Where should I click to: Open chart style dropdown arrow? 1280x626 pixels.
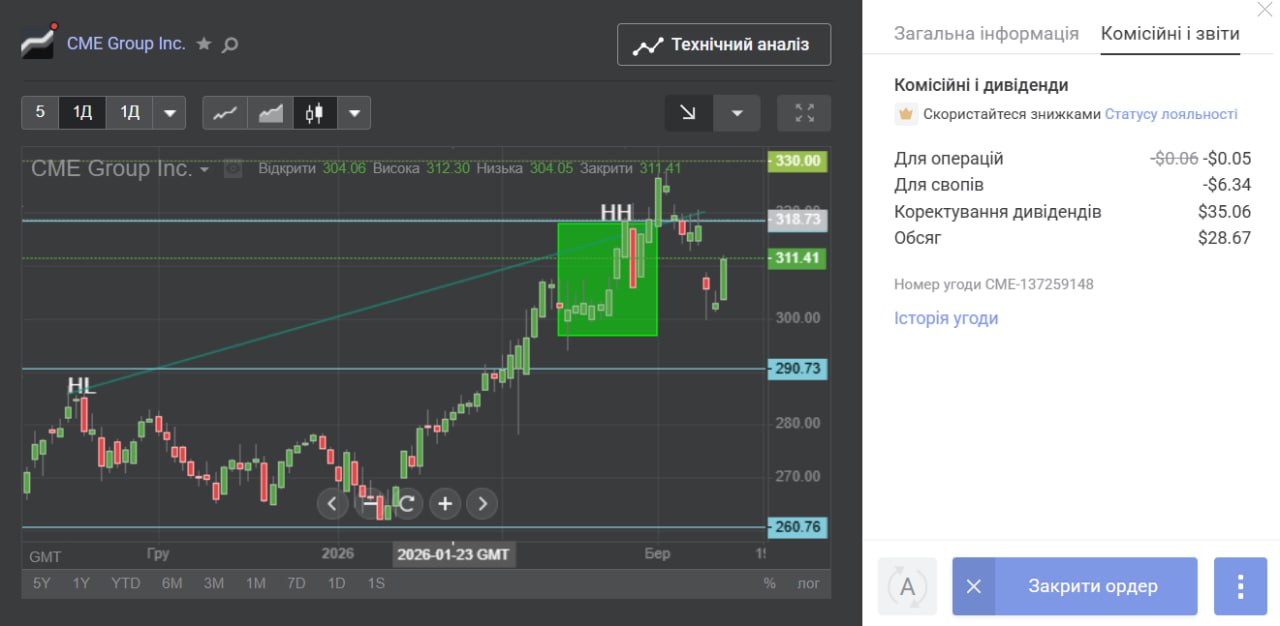[354, 113]
